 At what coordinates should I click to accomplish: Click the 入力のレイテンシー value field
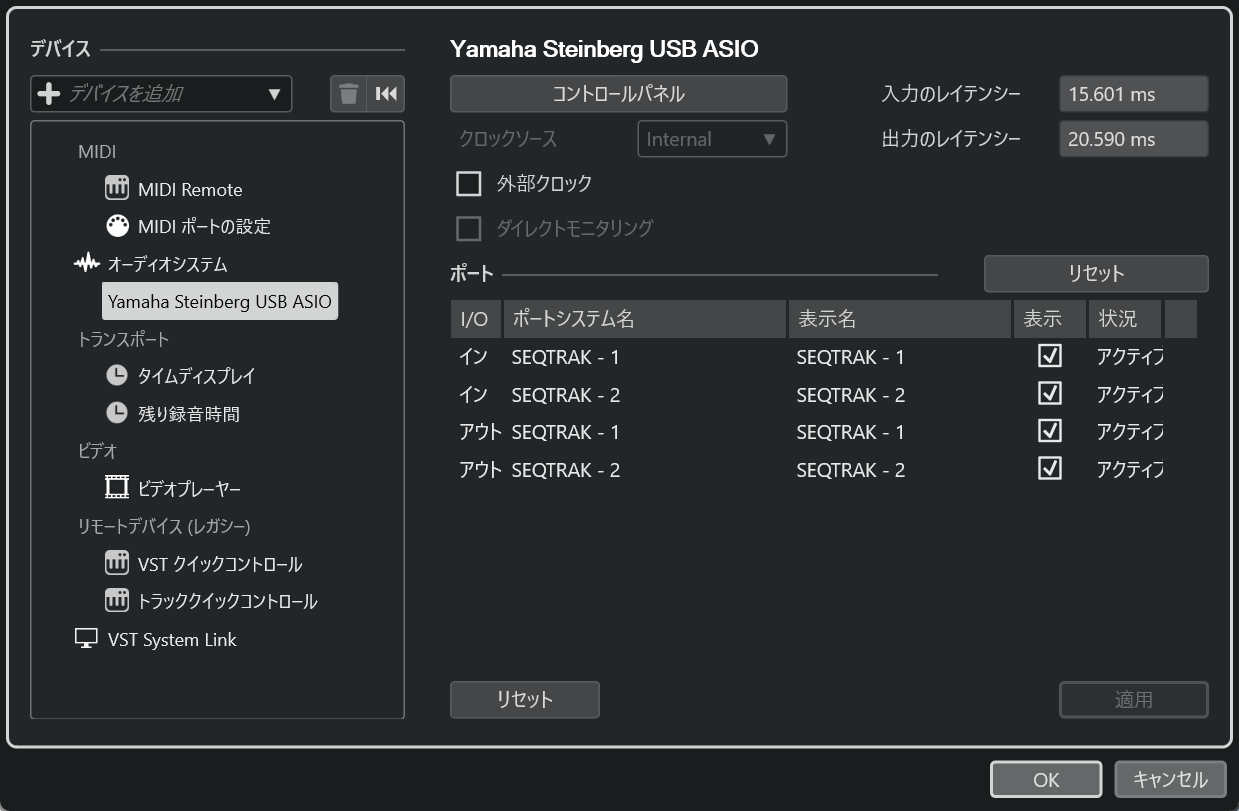tap(1133, 94)
